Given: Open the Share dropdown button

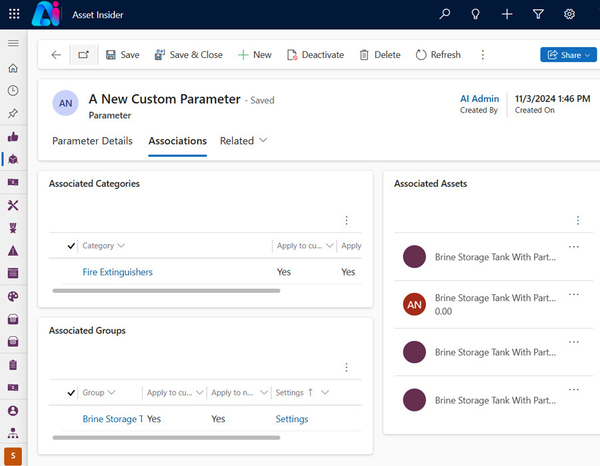Looking at the screenshot, I should 568,55.
